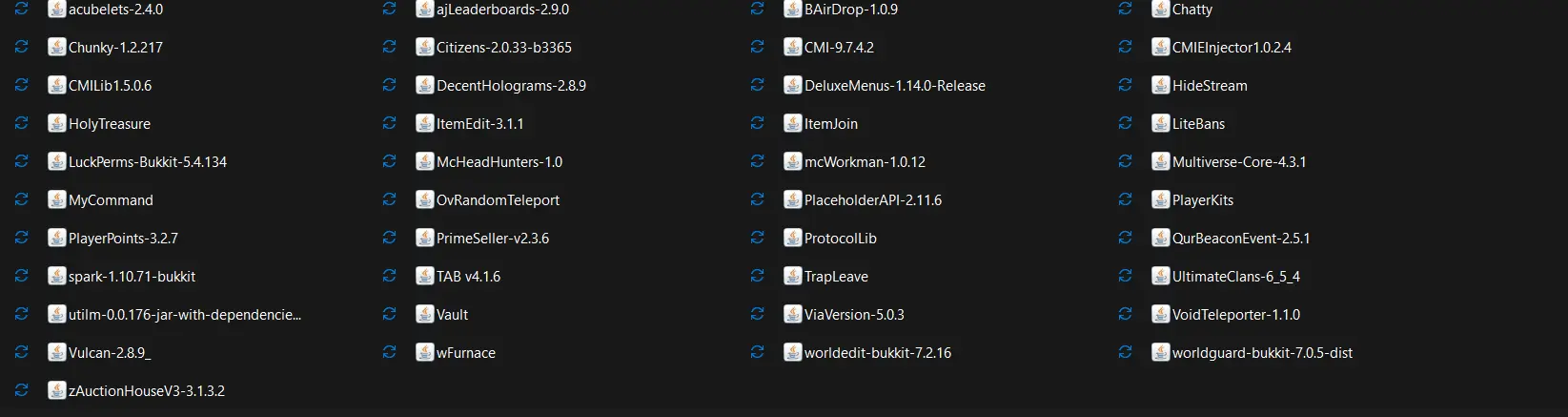
Task: Select the LuckPerms-Bukkit-5.4.134 jar icon
Action: pos(57,161)
